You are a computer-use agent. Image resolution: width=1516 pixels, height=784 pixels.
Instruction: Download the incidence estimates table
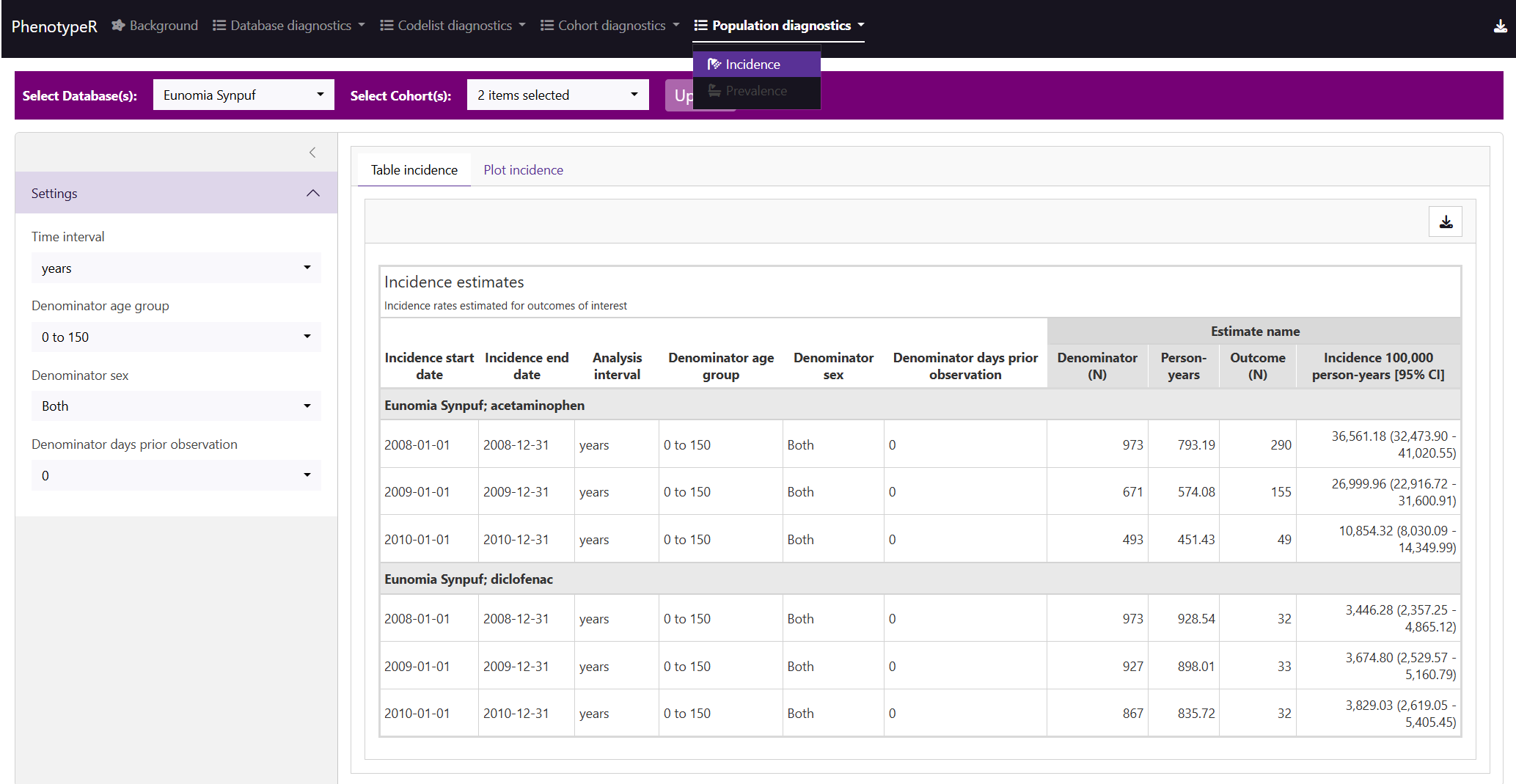point(1445,222)
